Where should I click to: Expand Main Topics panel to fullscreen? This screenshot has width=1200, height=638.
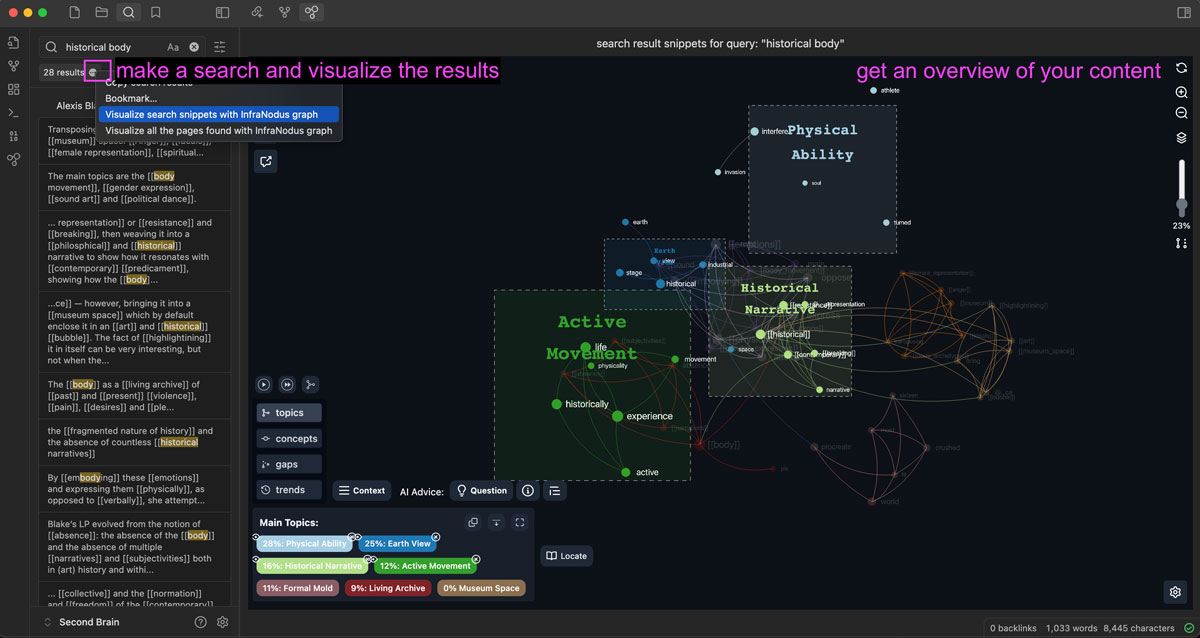(520, 522)
